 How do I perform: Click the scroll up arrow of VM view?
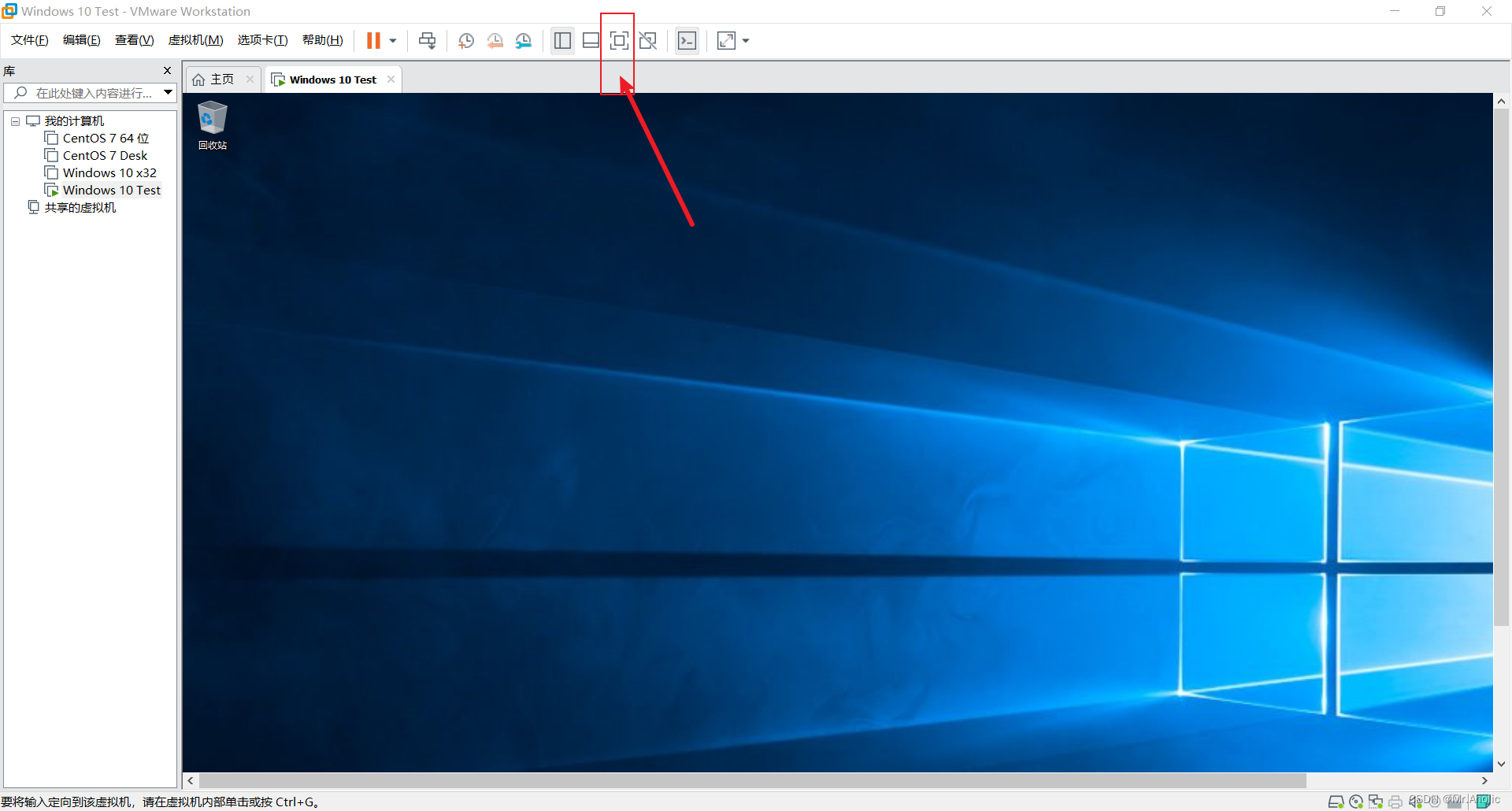[x=1502, y=102]
